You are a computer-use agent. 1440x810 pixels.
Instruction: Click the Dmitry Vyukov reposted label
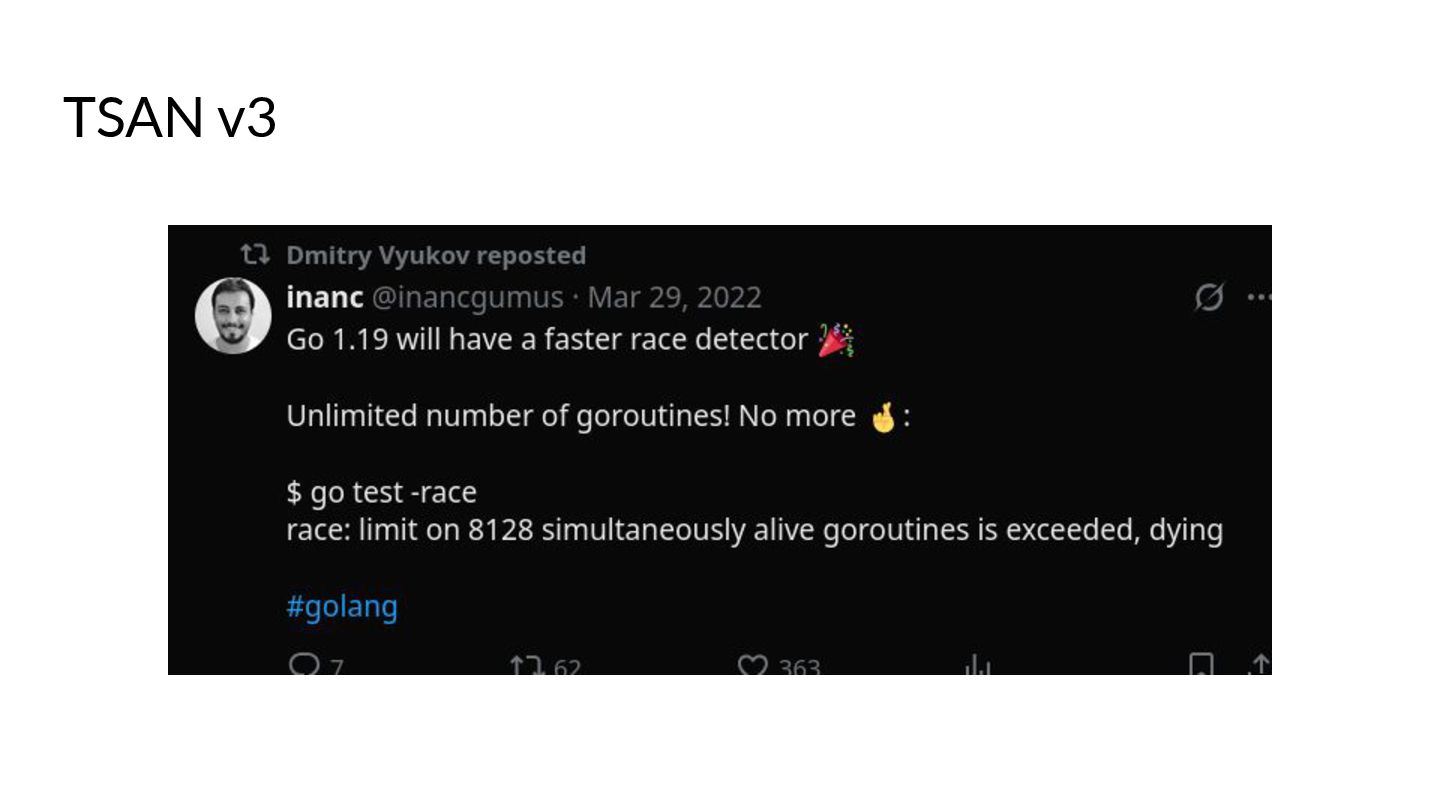point(436,256)
